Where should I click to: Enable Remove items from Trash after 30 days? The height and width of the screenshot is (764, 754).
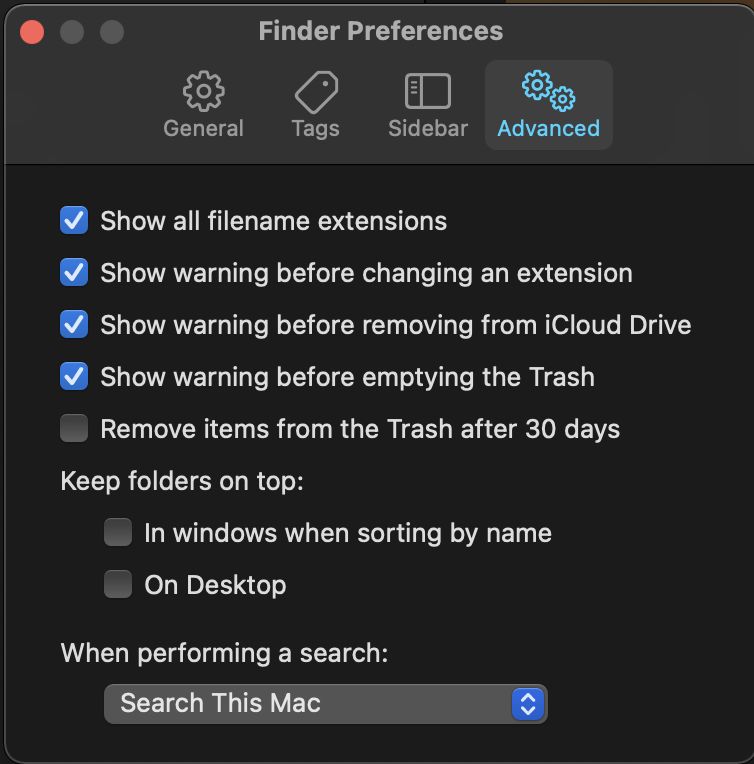74,428
